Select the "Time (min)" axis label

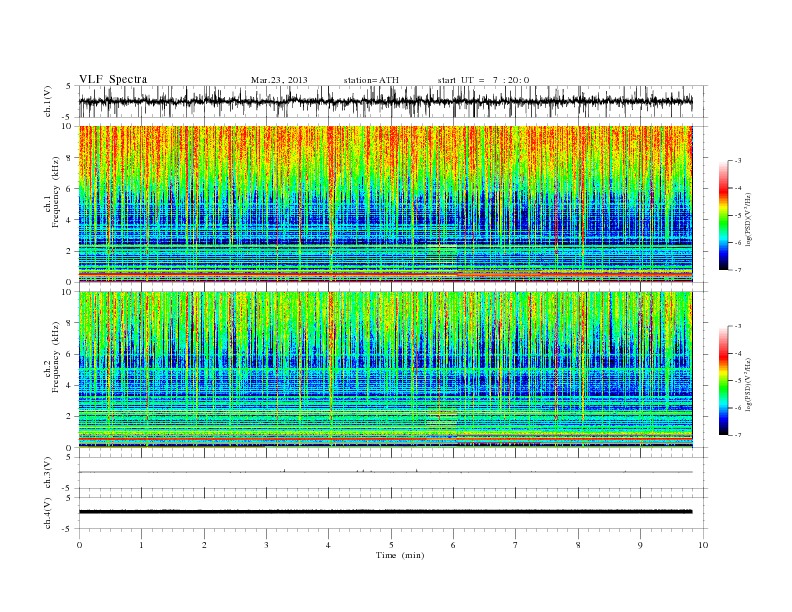pyautogui.click(x=400, y=555)
